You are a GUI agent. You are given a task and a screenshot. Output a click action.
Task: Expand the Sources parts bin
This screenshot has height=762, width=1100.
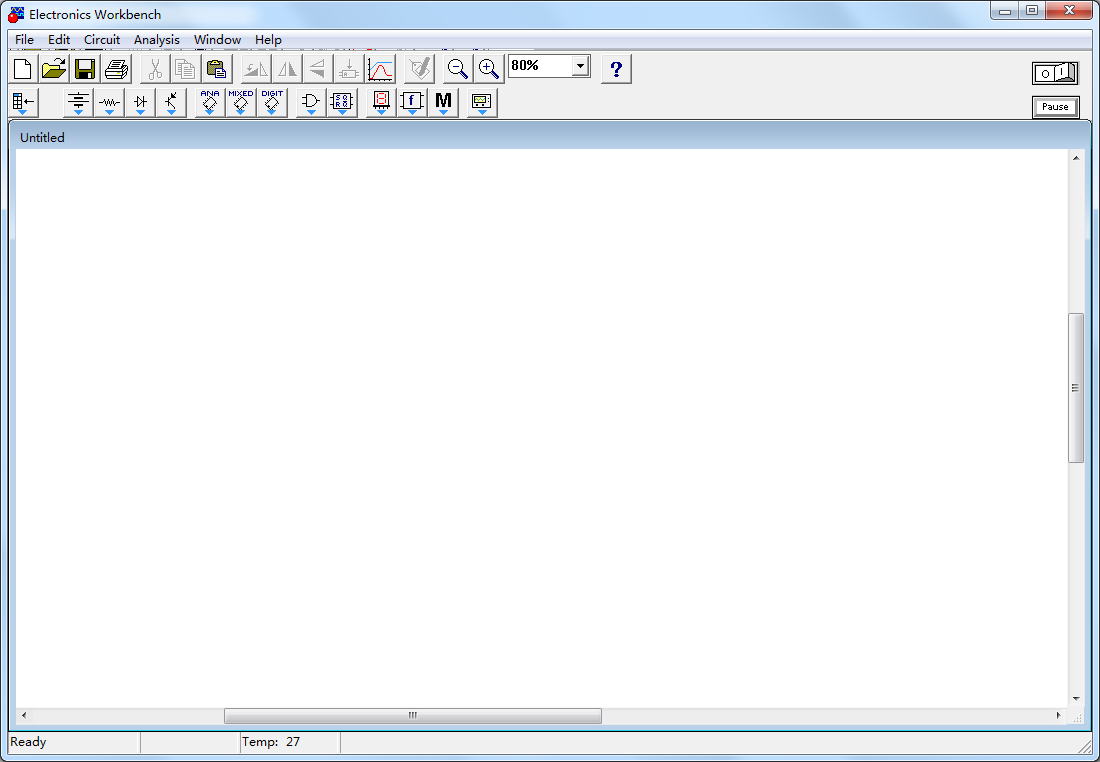78,102
